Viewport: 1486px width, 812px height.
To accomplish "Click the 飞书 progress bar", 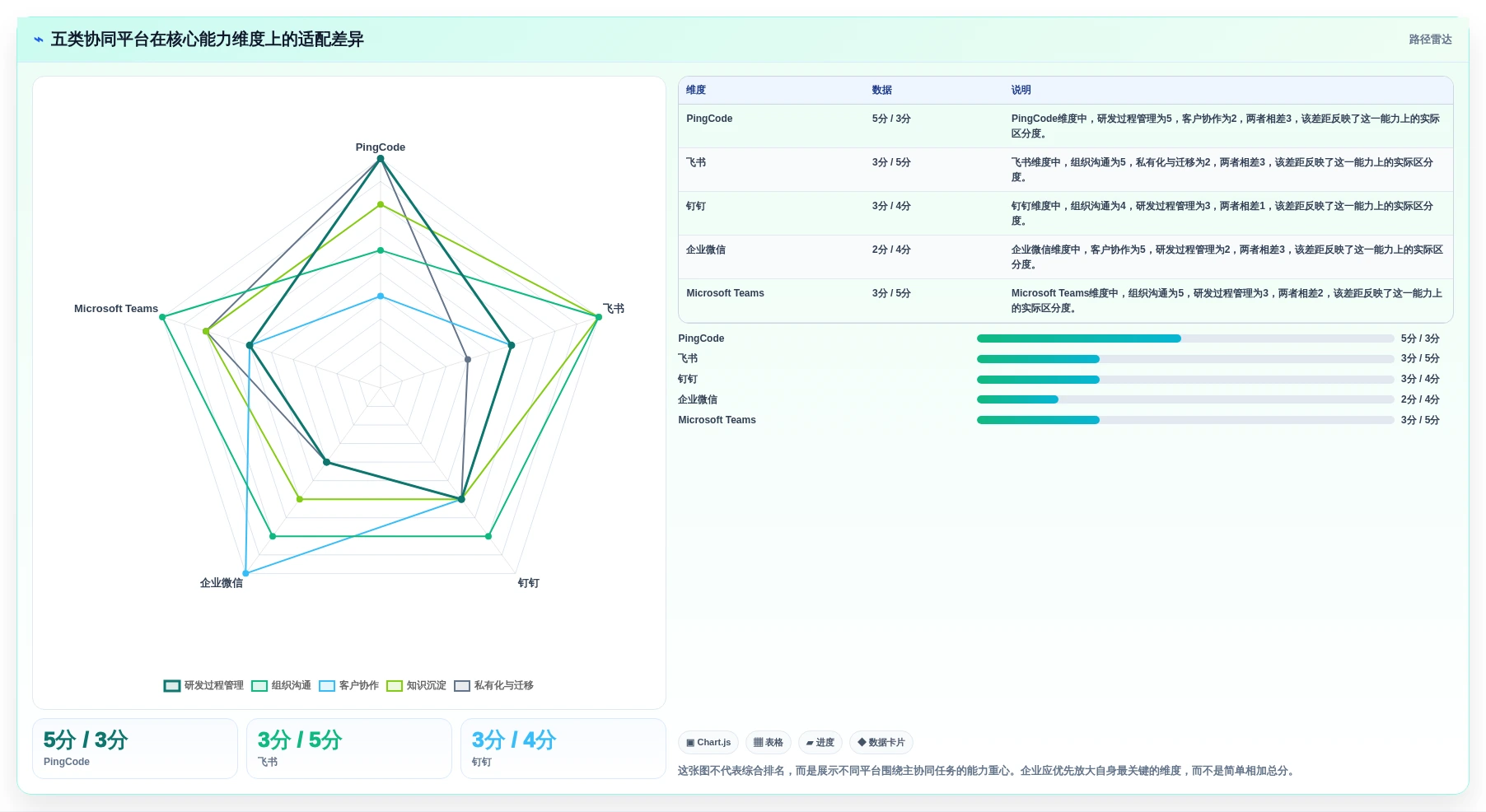I will (x=1185, y=359).
